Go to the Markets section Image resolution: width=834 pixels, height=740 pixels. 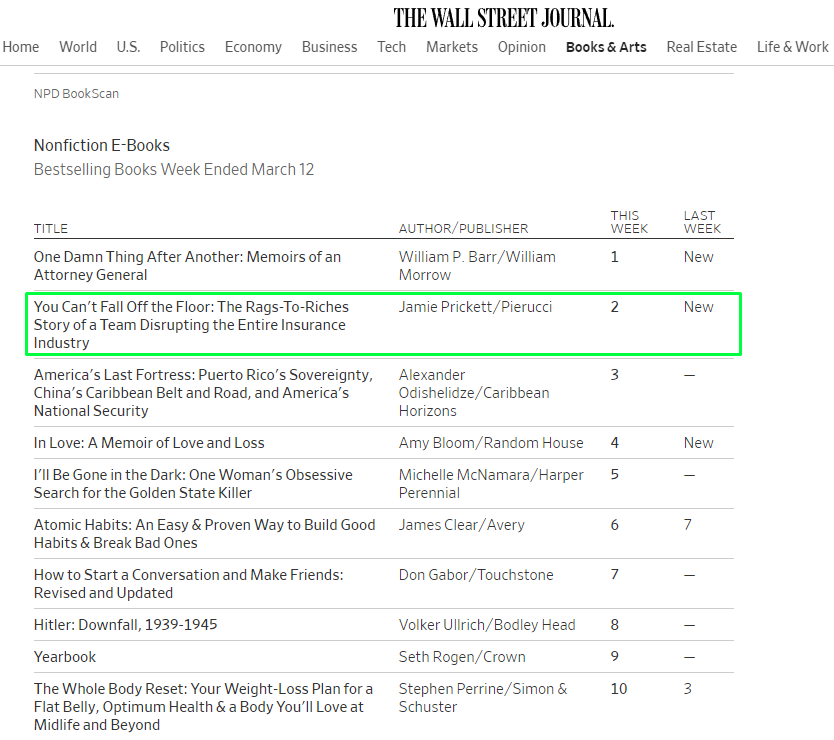point(452,47)
